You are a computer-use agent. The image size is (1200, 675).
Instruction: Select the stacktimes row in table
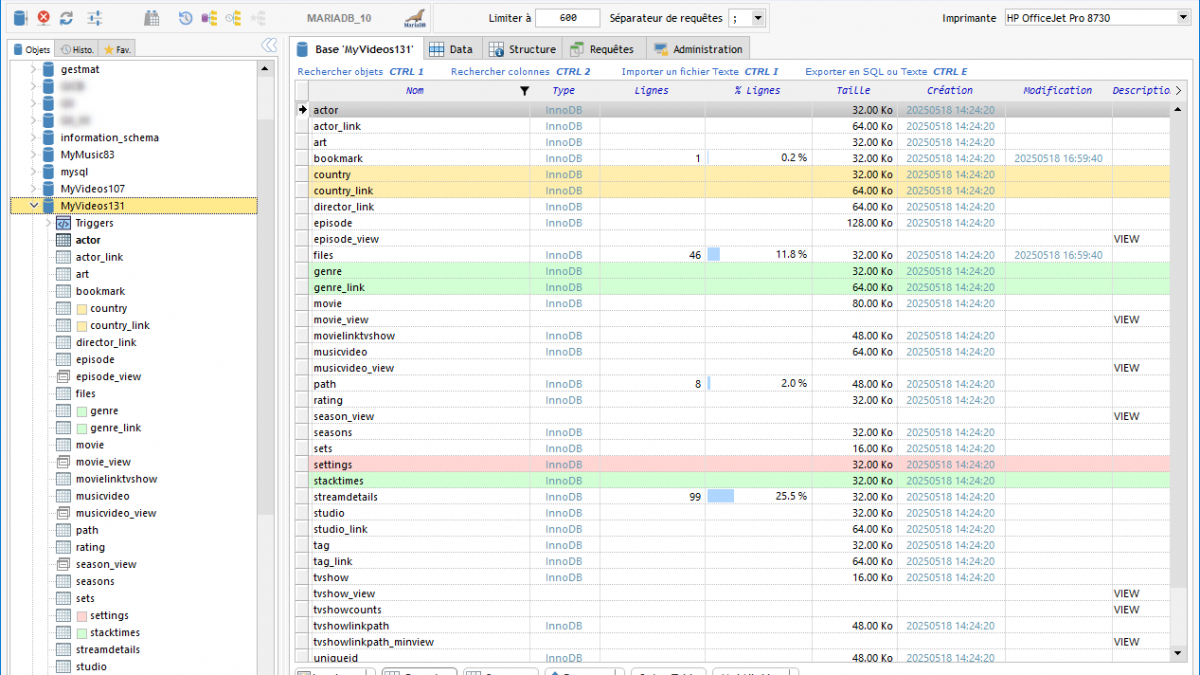click(x=733, y=481)
